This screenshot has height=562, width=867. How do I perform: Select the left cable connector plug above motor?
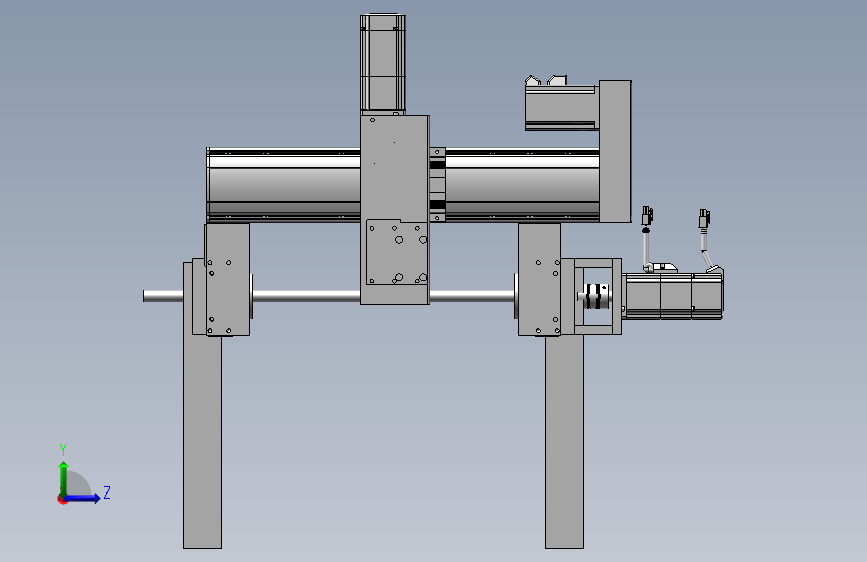pos(647,216)
